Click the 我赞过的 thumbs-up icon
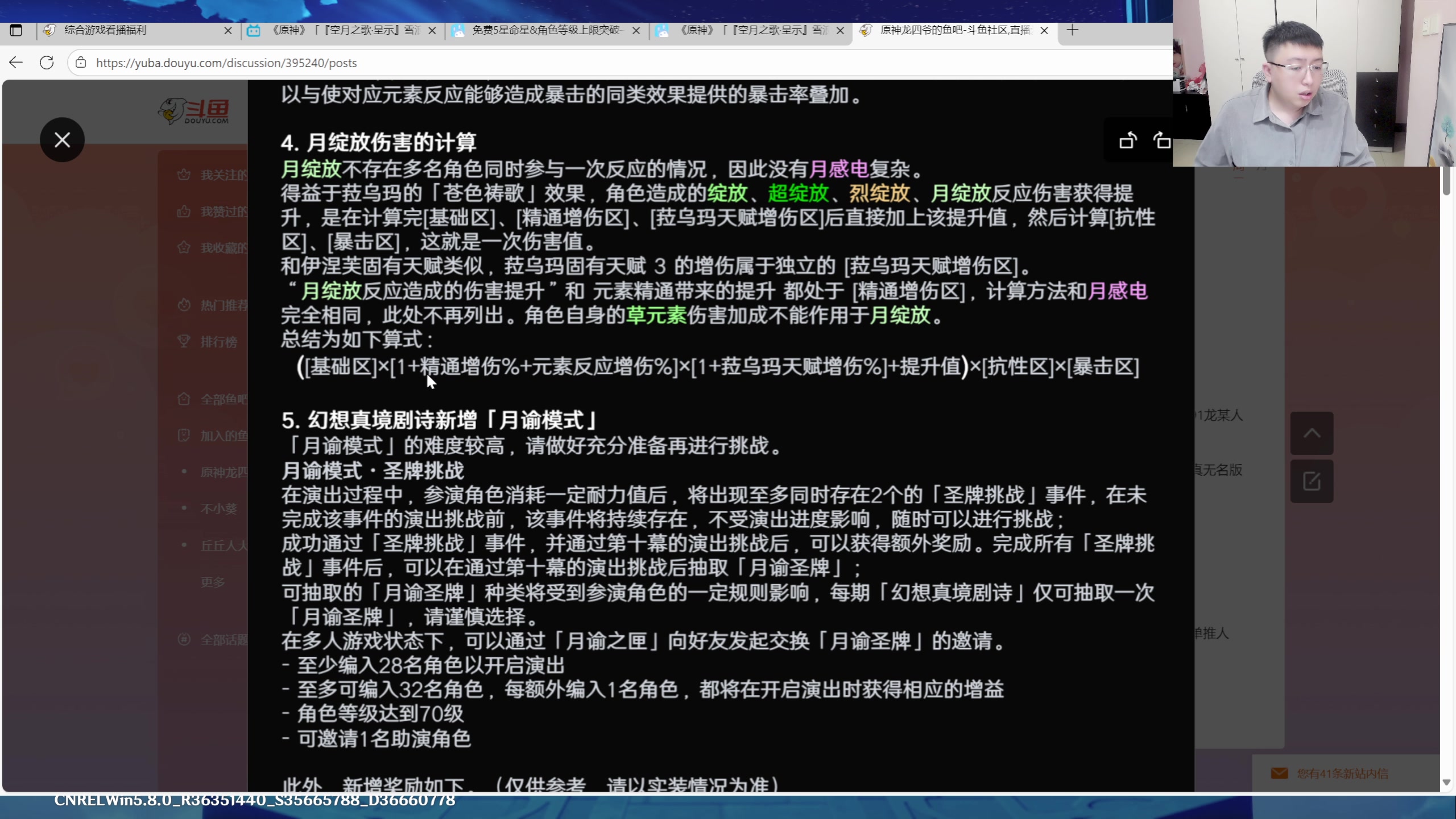The height and width of the screenshot is (819, 1456). (x=184, y=211)
